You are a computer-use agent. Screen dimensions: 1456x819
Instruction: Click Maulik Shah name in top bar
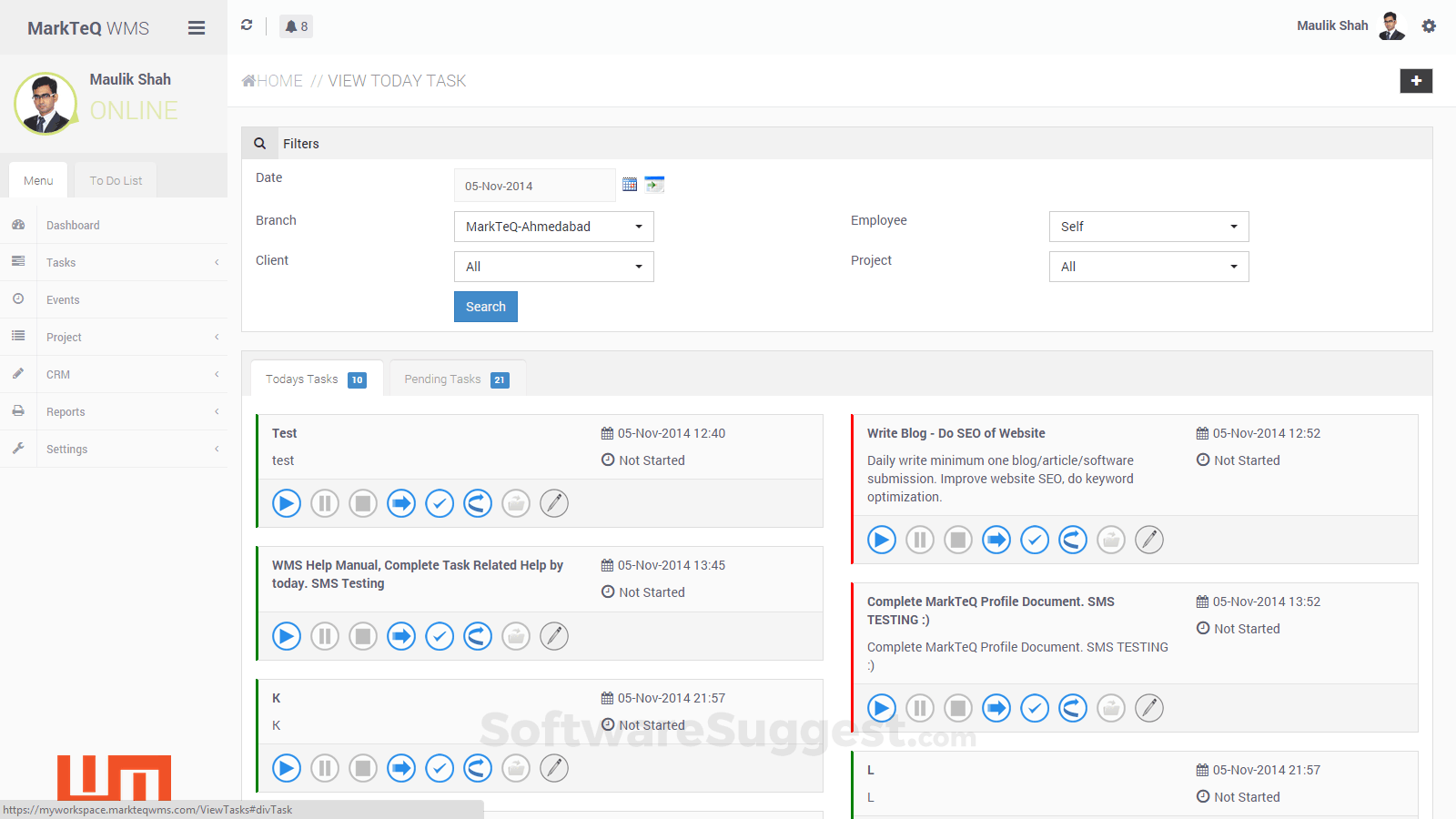tap(1332, 25)
